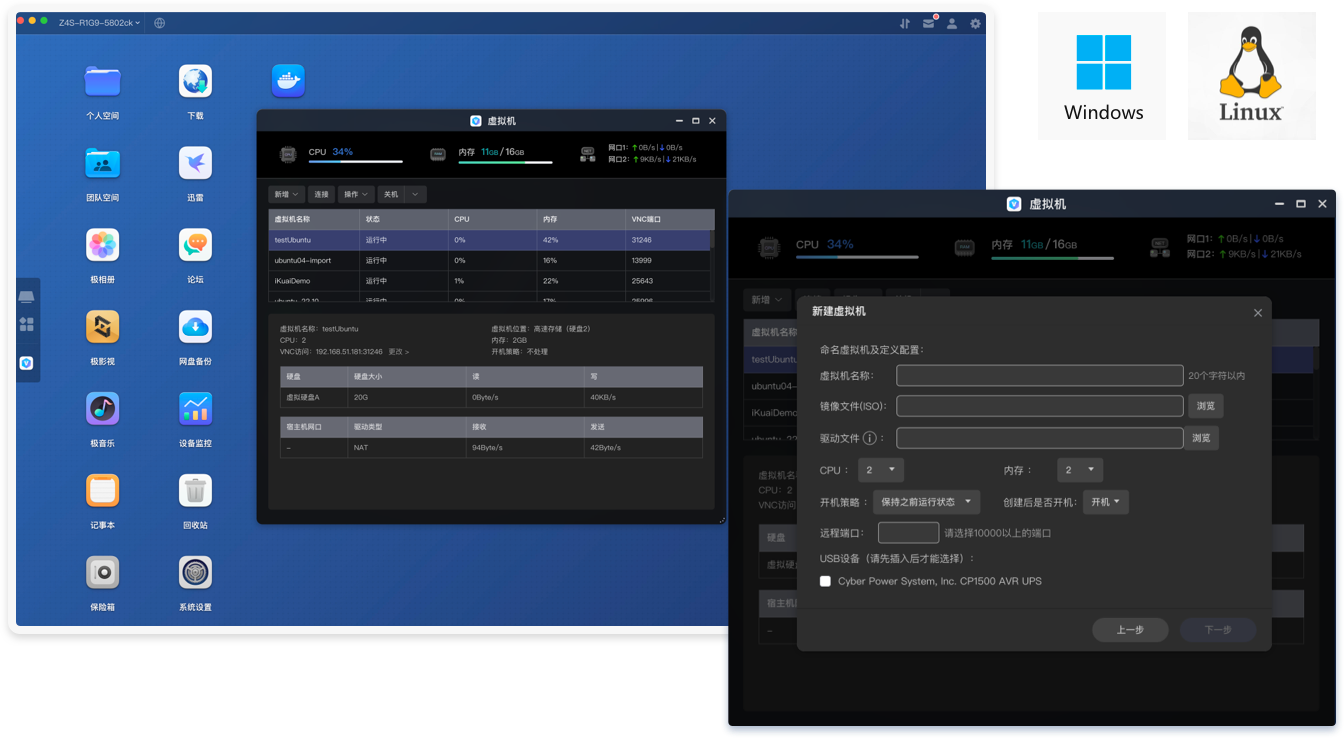Open the 操作 dropdown in the small VM window
This screenshot has width=1344, height=738.
(x=356, y=194)
